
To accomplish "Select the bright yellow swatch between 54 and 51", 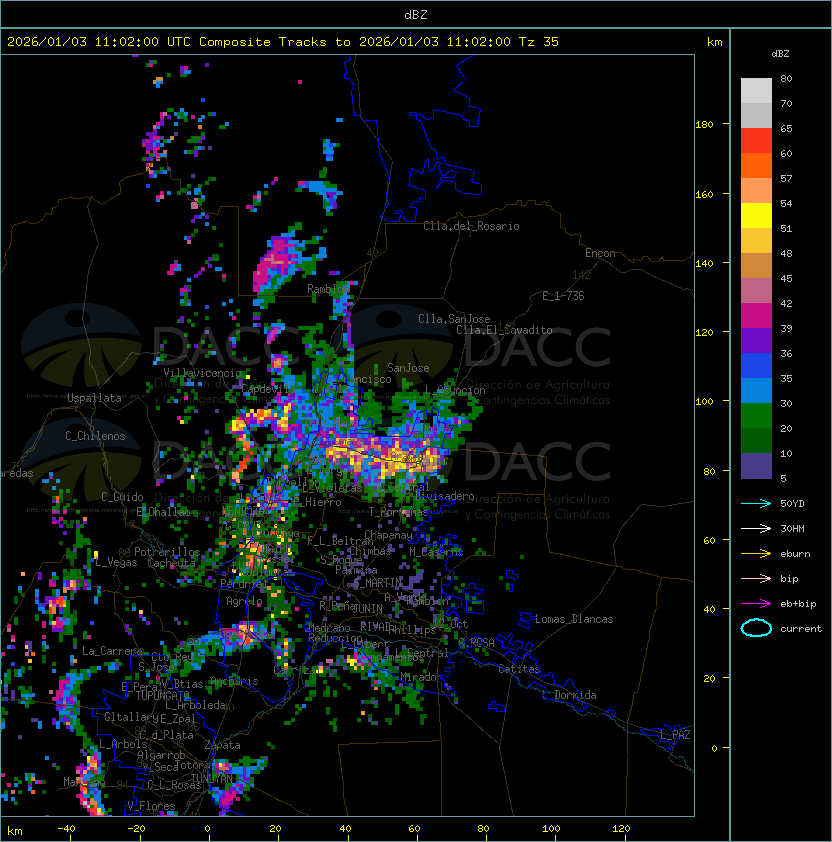I will [x=756, y=215].
